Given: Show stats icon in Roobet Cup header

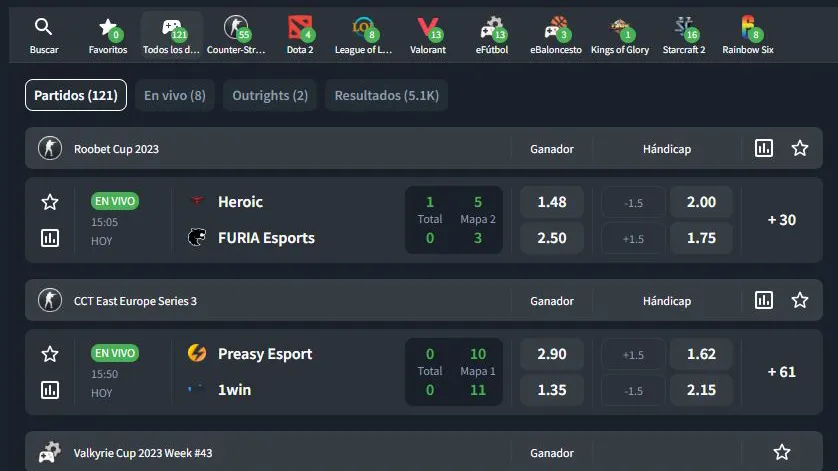Looking at the screenshot, I should coord(764,148).
